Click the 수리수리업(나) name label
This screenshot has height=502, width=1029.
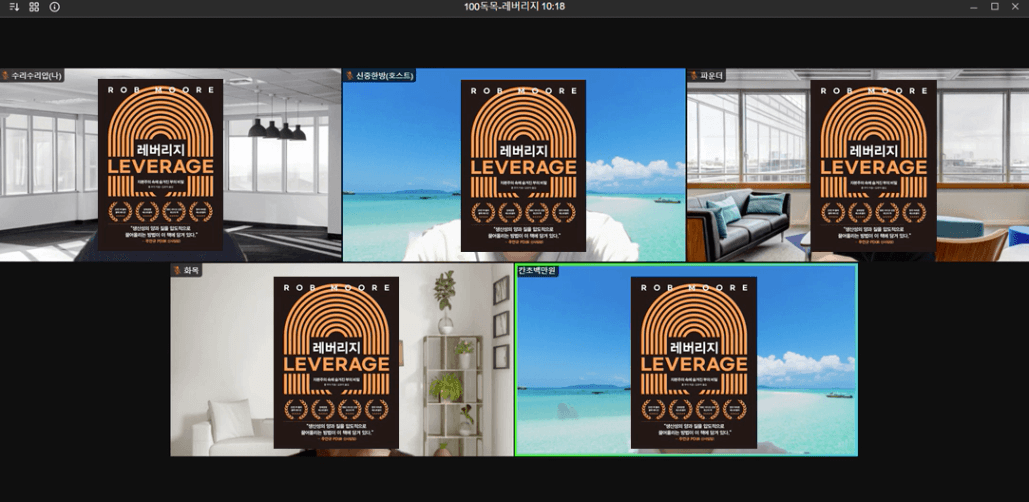tap(37, 75)
